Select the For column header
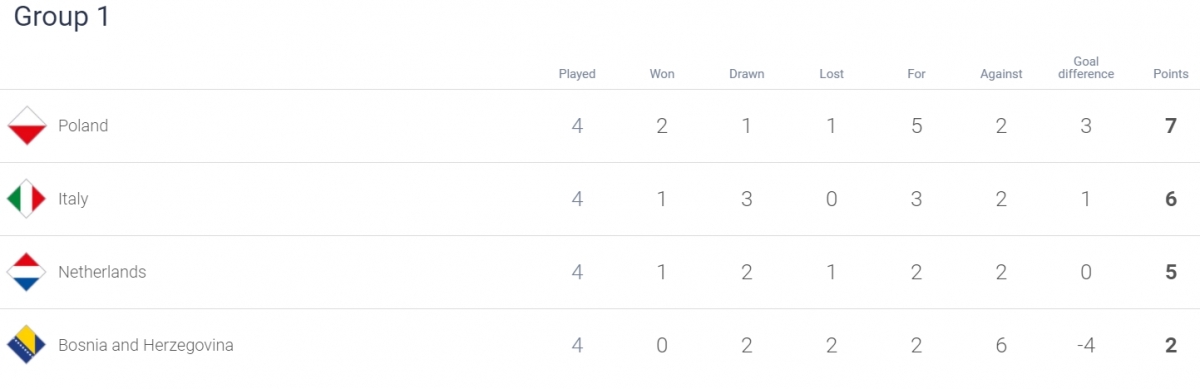This screenshot has width=1200, height=389. pos(917,74)
